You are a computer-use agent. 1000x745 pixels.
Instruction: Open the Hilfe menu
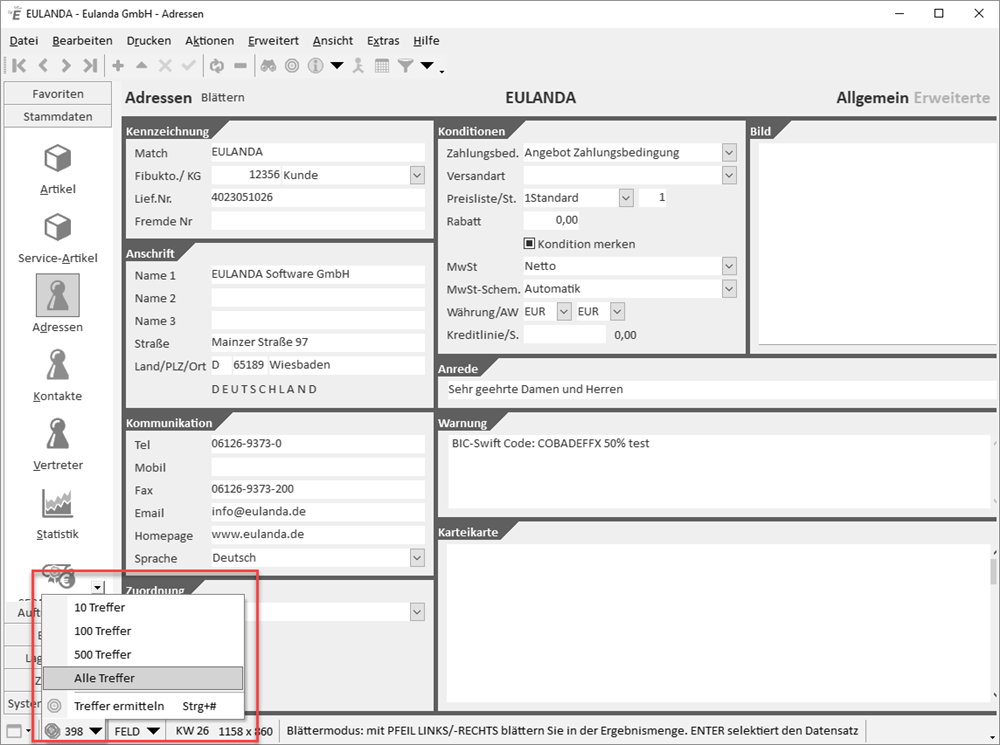[426, 40]
